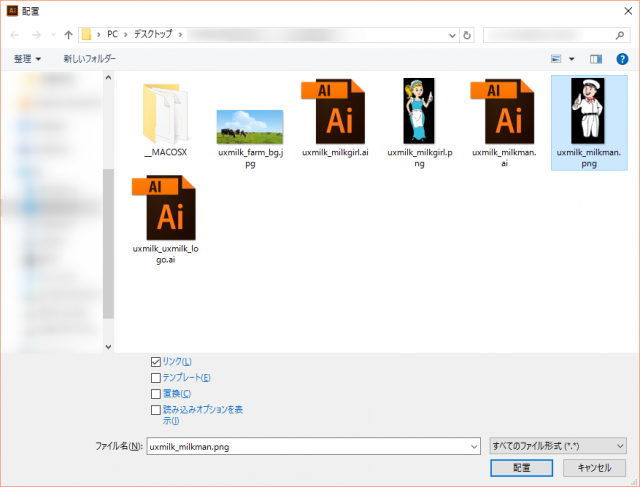Open the help question mark icon
Image resolution: width=640 pixels, height=487 pixels.
tap(621, 59)
